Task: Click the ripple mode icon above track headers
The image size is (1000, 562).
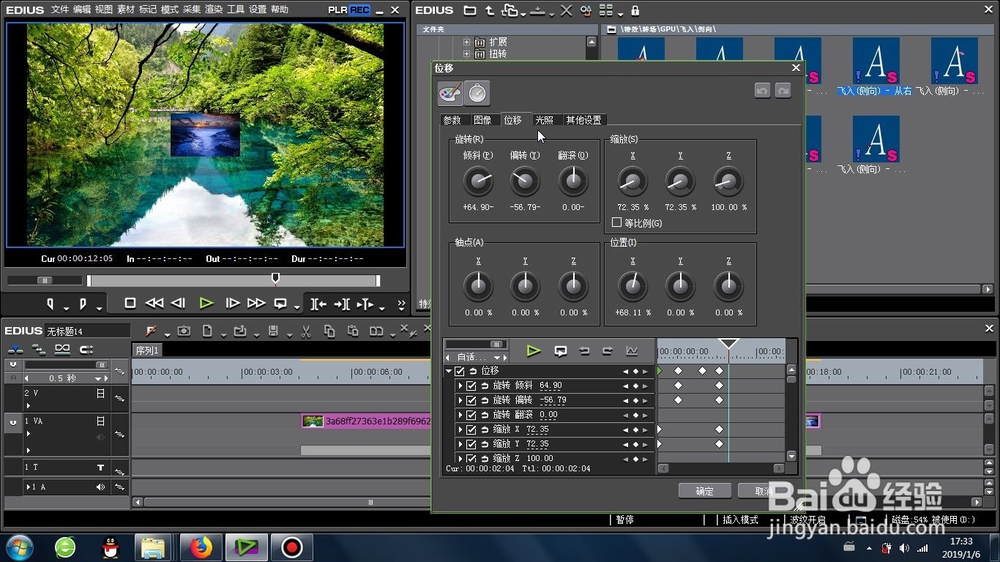Action: click(39, 349)
